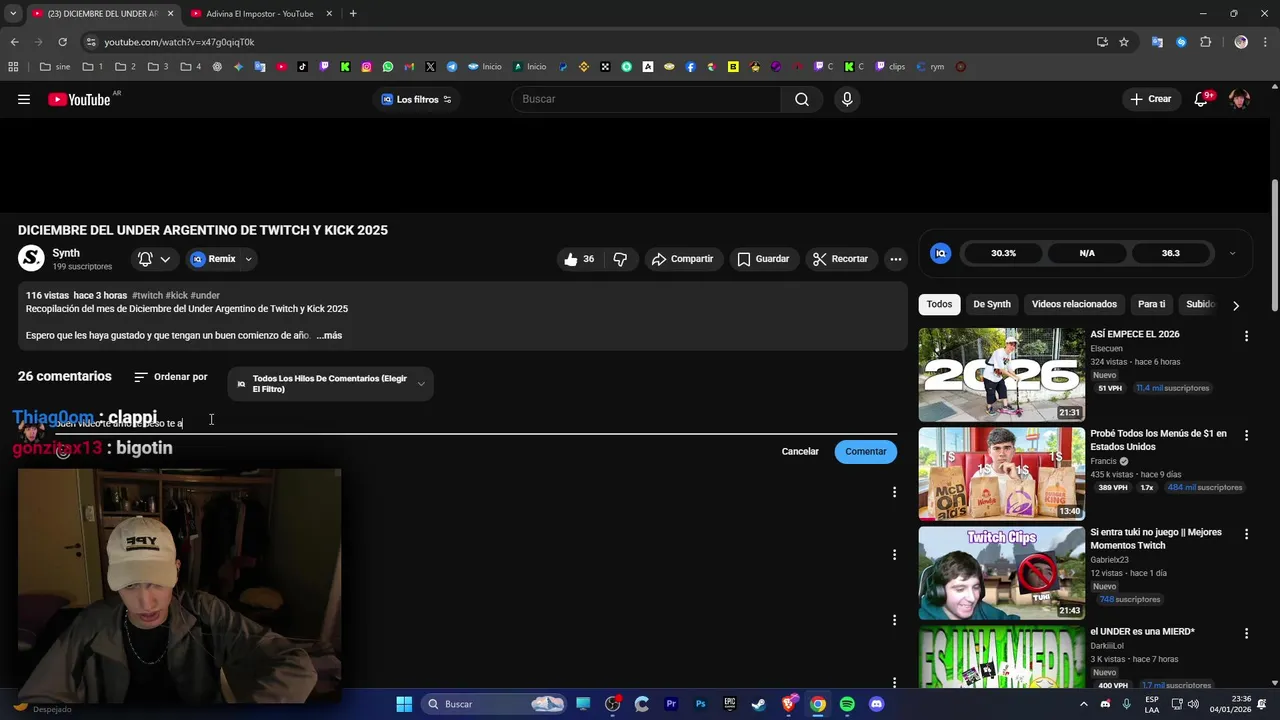Open Steam from the taskbar
1280x720 pixels.
tap(759, 704)
